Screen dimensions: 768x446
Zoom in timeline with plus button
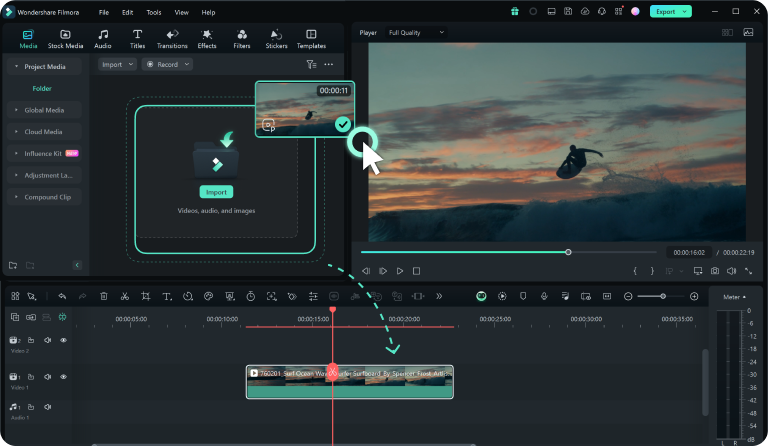(694, 296)
